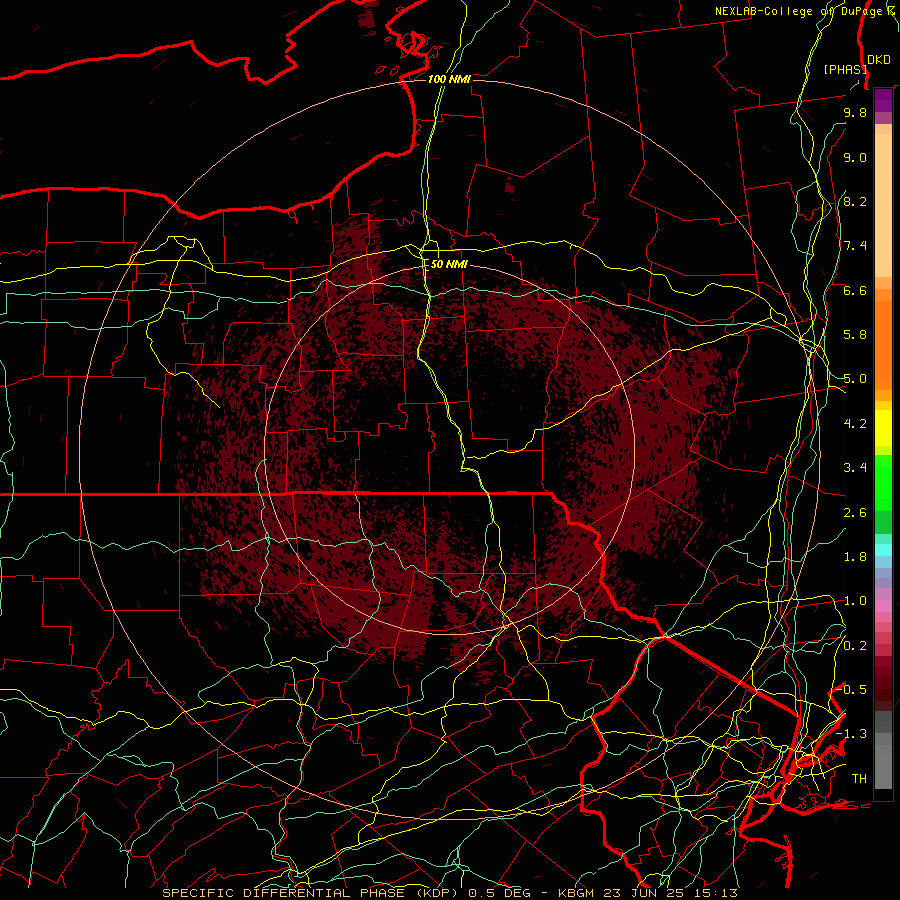Click the 3.4 legend value
900x900 pixels.
coord(855,468)
